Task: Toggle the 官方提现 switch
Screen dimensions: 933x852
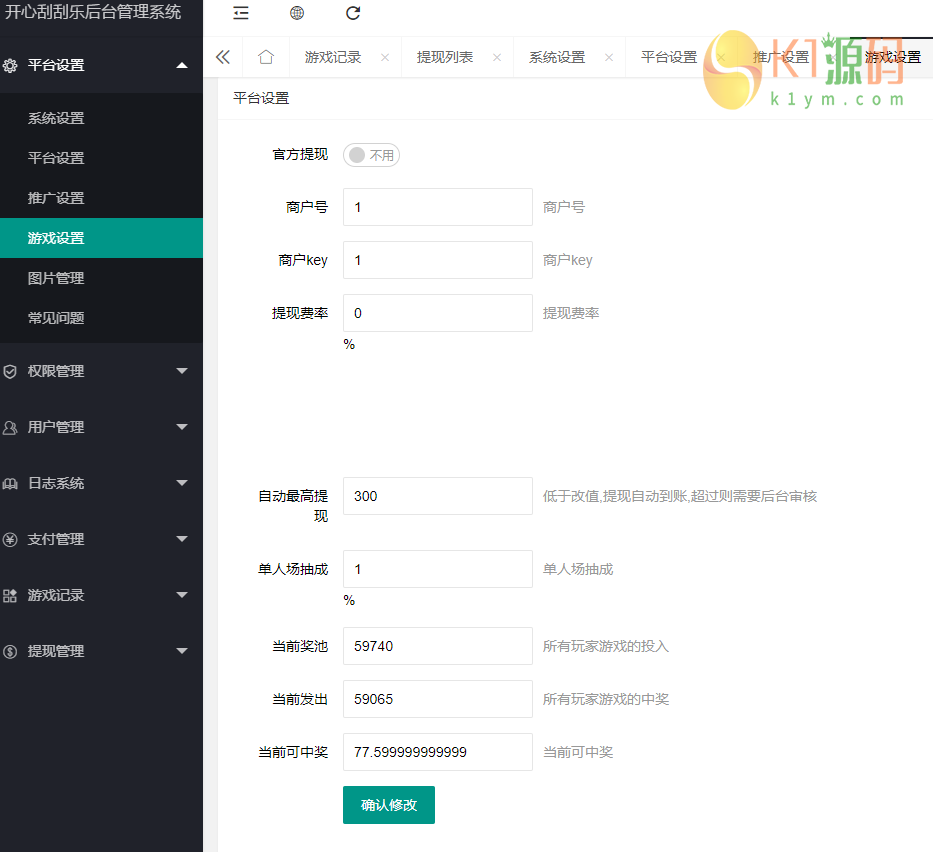Action: coord(371,155)
